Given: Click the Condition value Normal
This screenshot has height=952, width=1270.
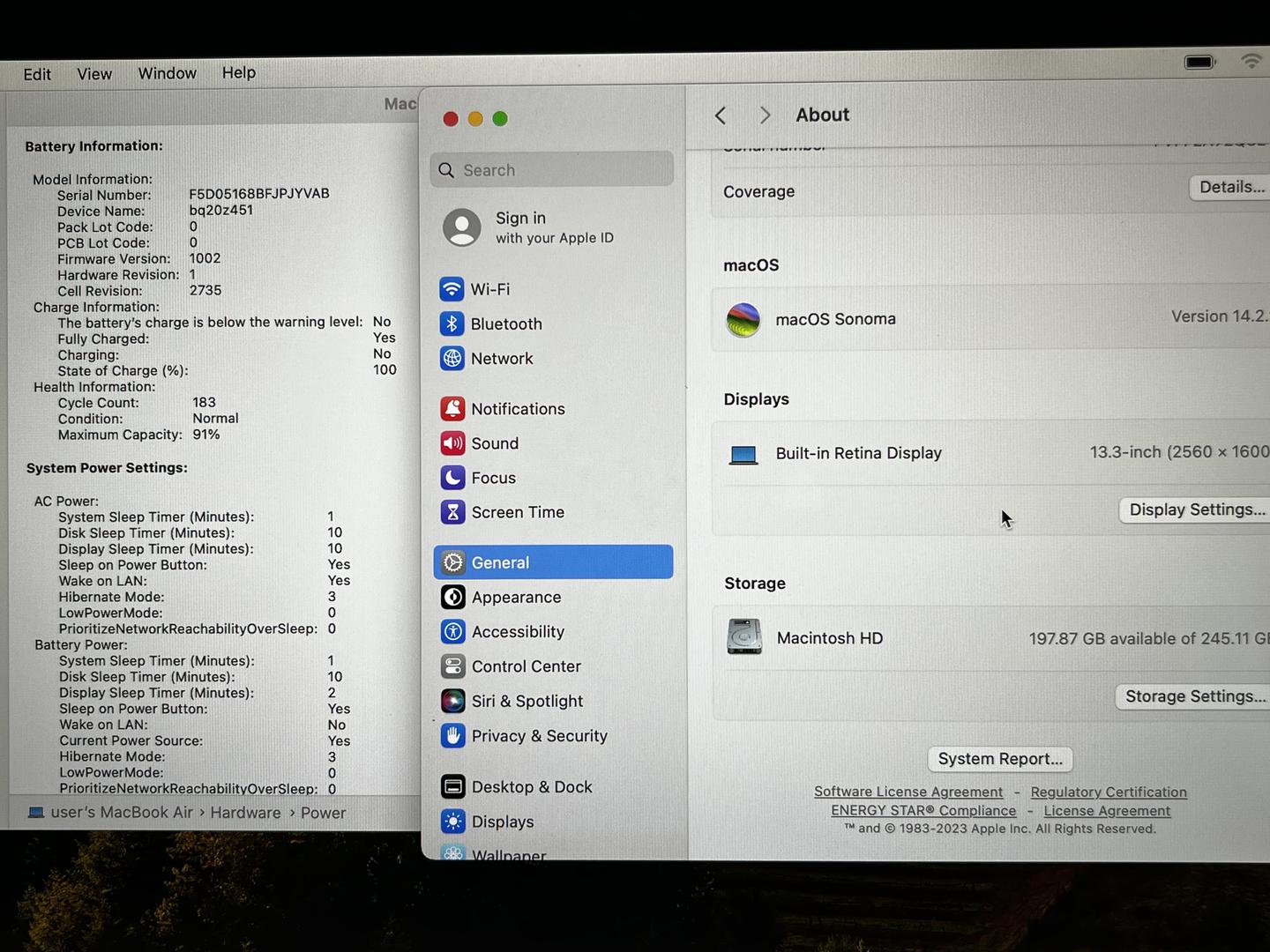Looking at the screenshot, I should (x=216, y=419).
